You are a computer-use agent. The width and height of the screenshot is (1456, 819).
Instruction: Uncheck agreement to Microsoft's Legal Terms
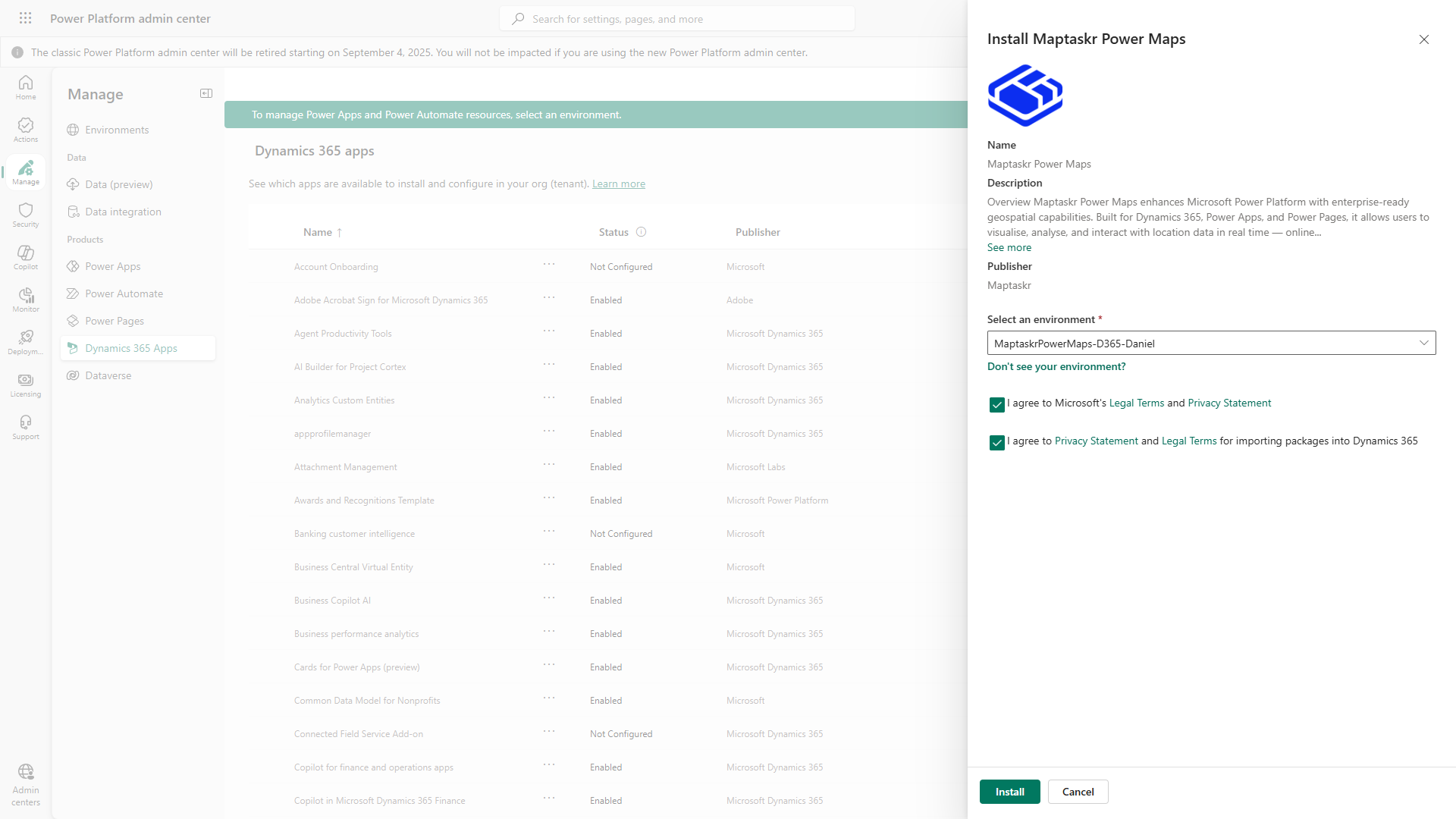(x=996, y=404)
